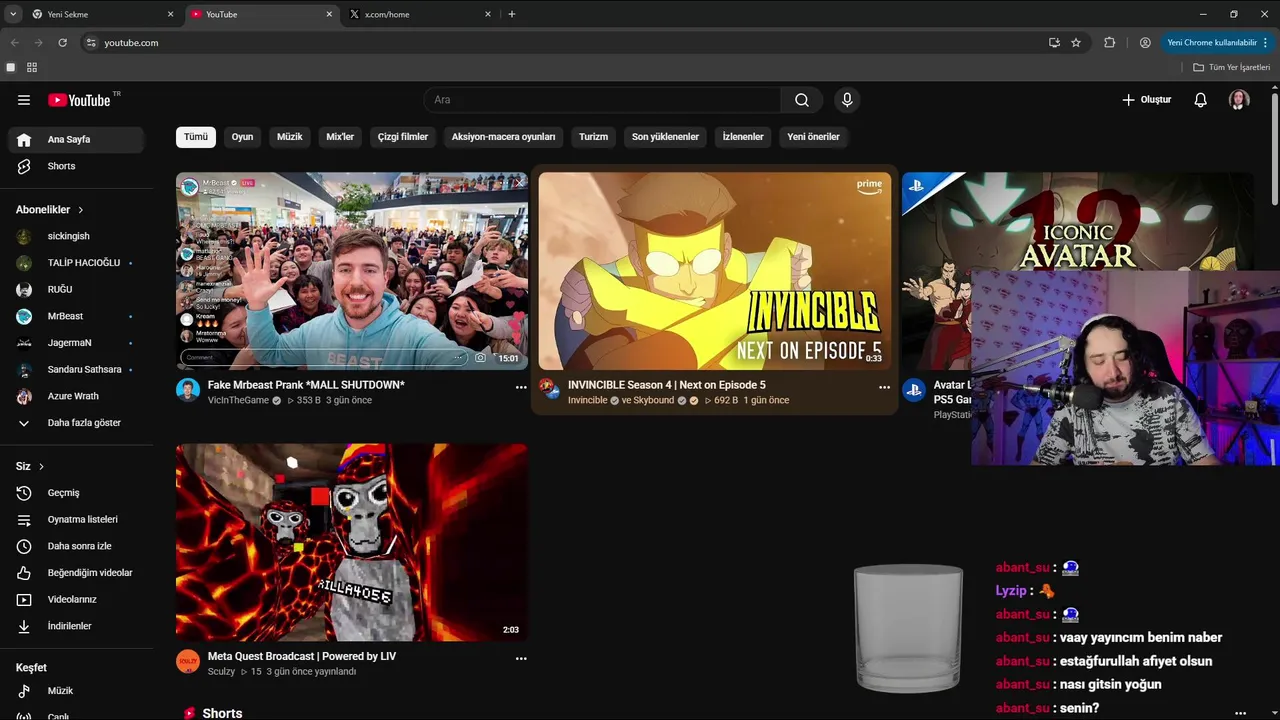1280x720 pixels.
Task: Open TALİP HACIOĞLU channel subscription
Action: [76, 263]
